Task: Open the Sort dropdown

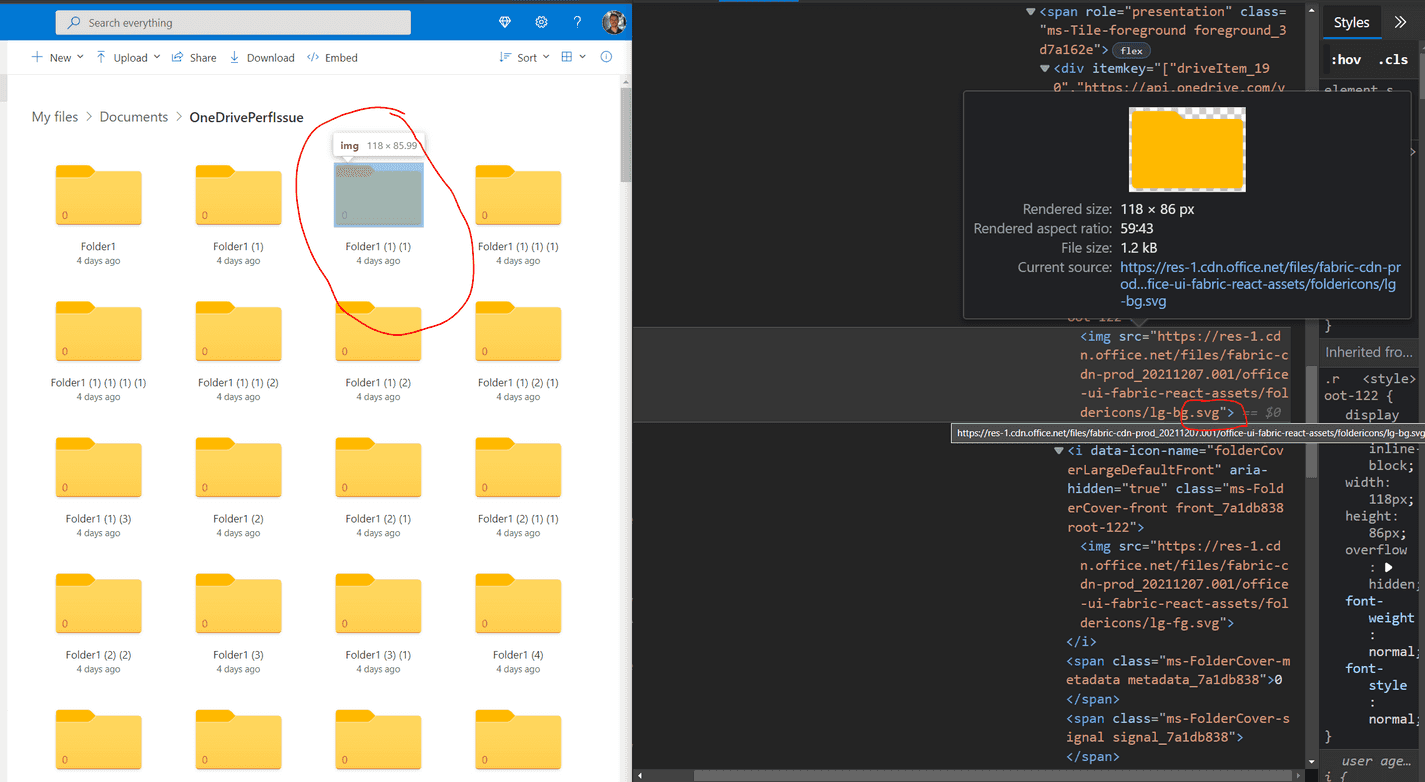Action: [524, 57]
